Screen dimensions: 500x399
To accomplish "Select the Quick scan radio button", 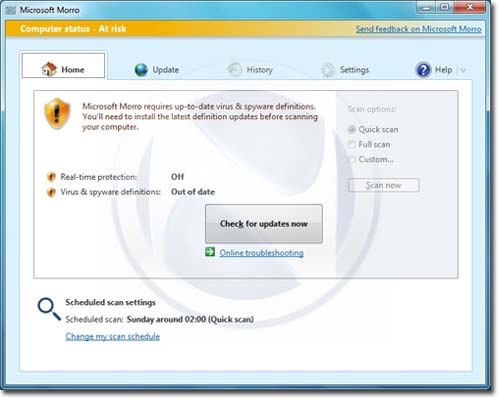I will (352, 129).
